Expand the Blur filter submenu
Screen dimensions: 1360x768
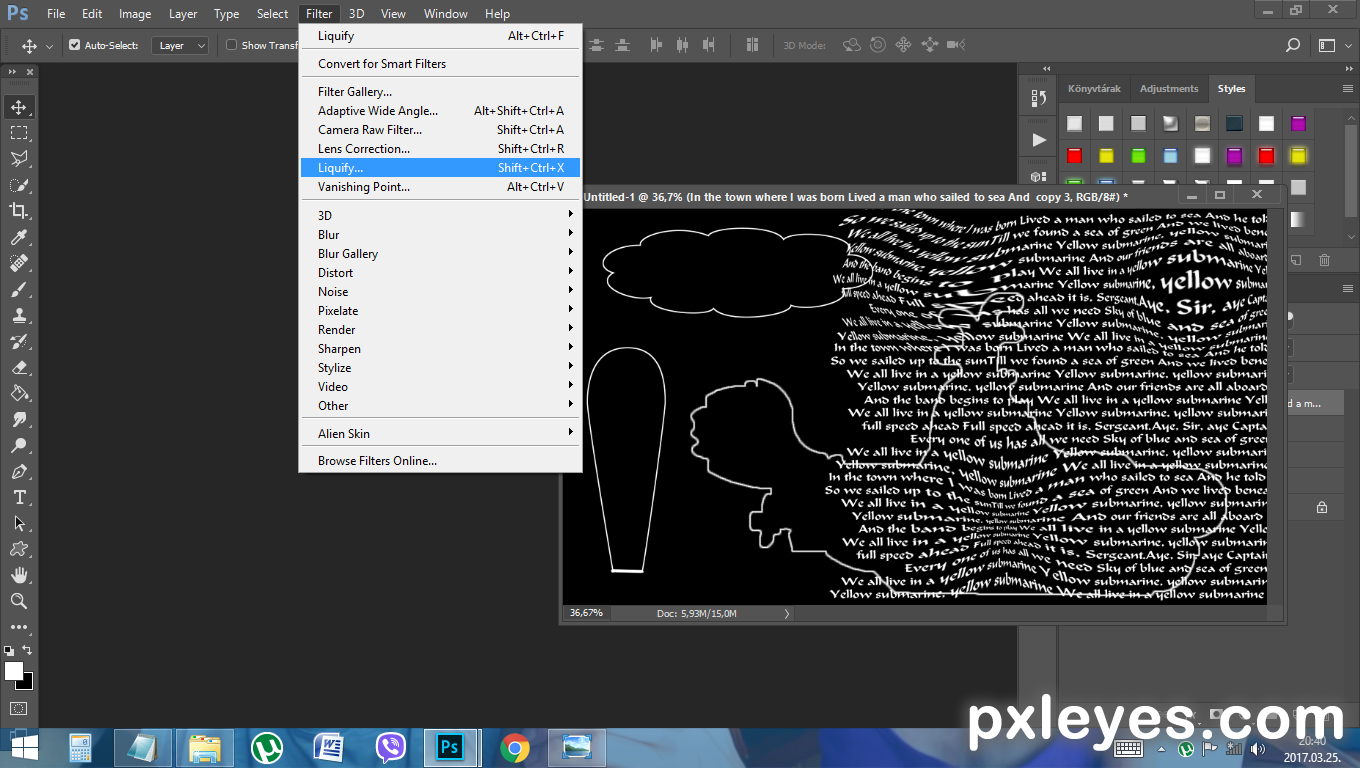click(x=440, y=234)
